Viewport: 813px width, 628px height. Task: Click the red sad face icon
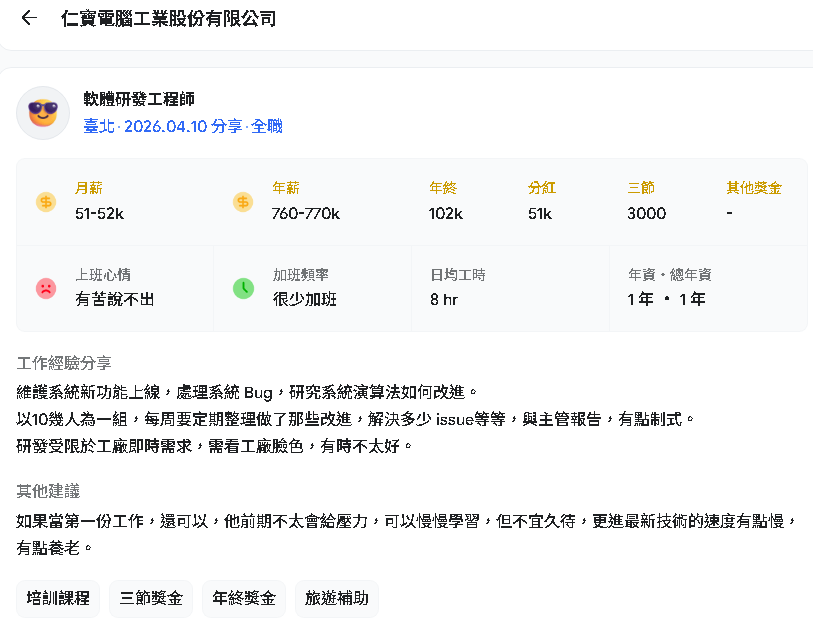pyautogui.click(x=46, y=288)
